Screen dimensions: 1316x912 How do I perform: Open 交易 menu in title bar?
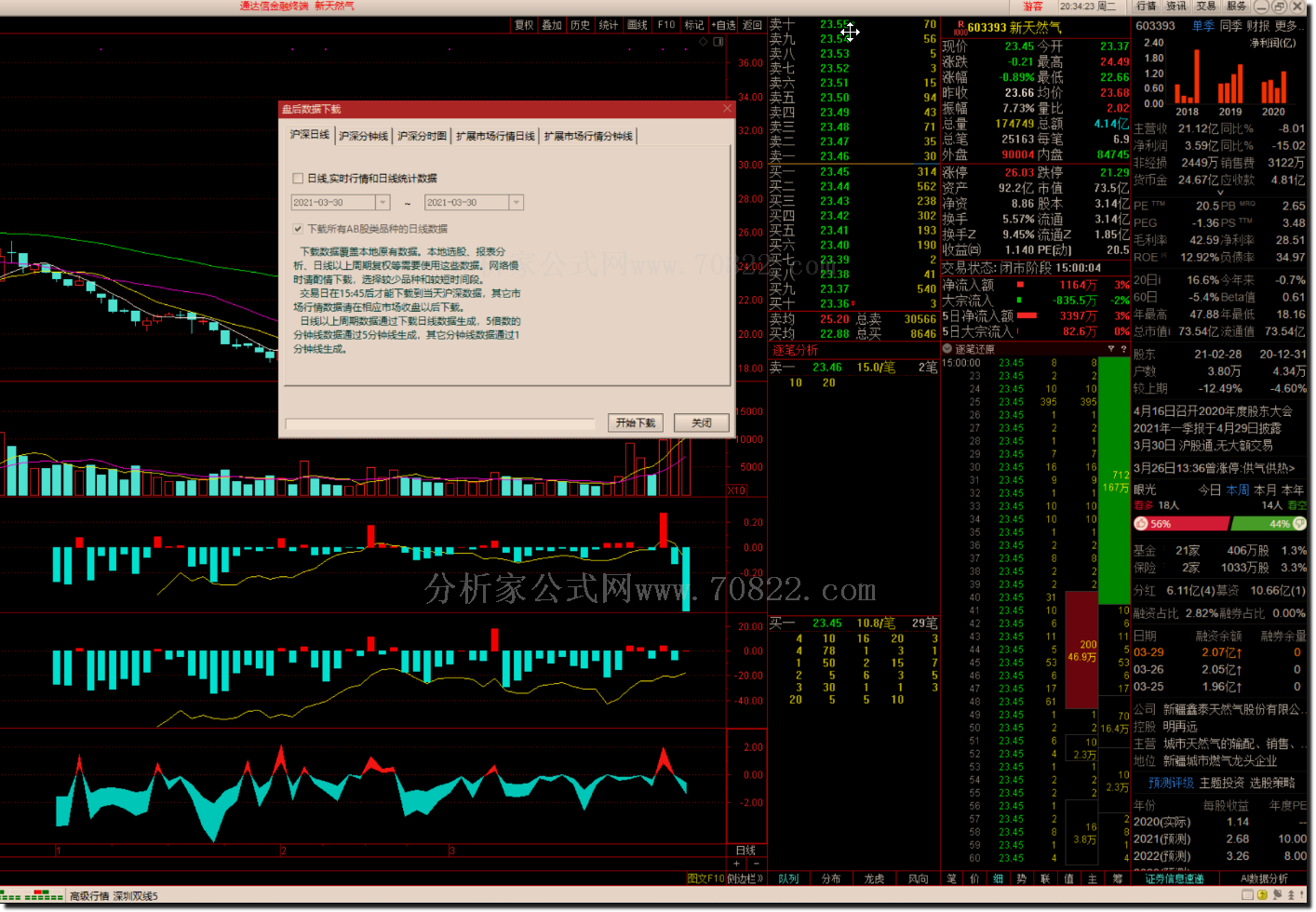point(1206,6)
